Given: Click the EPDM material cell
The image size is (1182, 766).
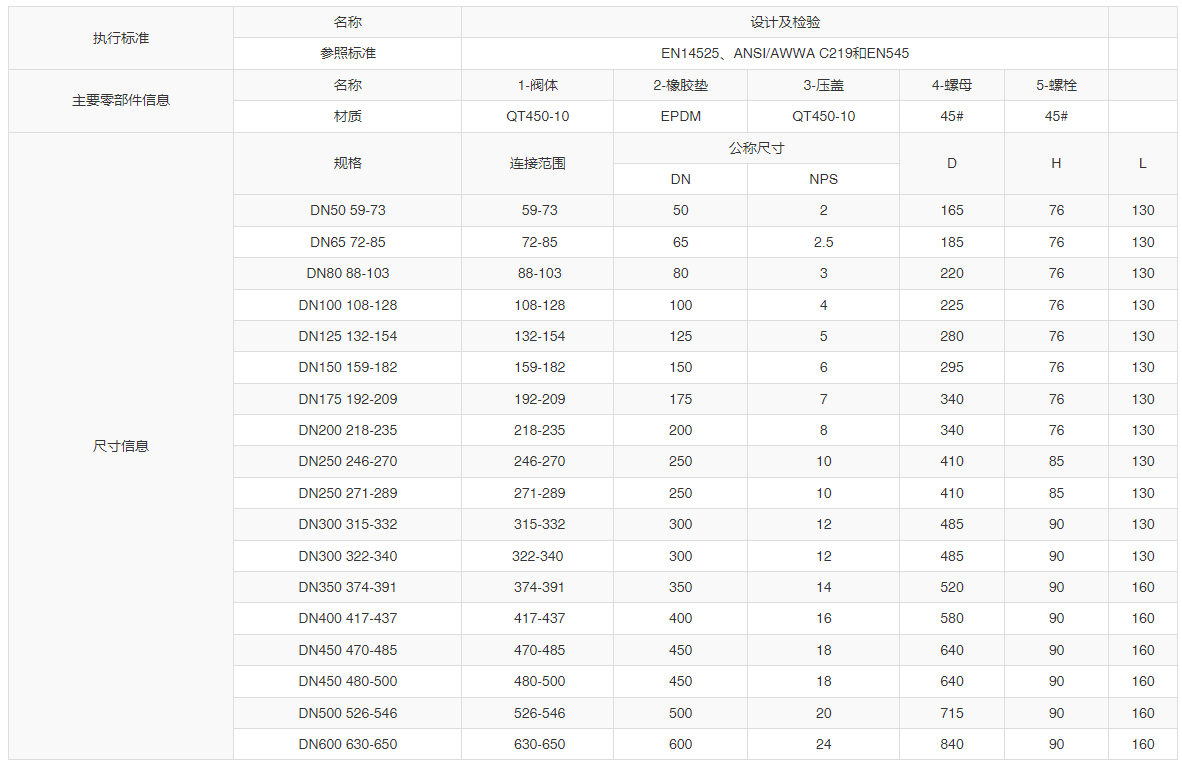Looking at the screenshot, I should pos(680,116).
